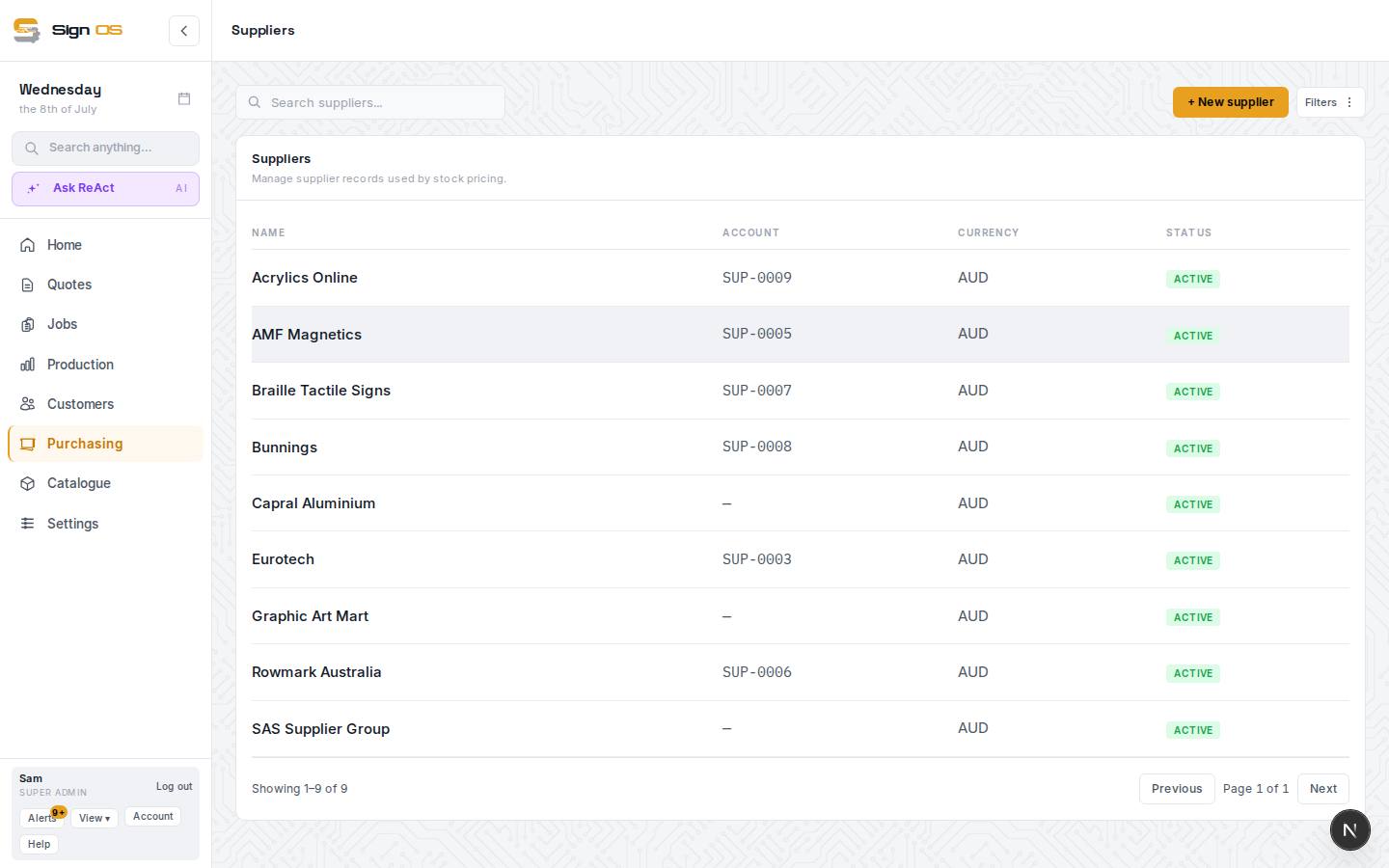The image size is (1389, 868).
Task: Click account number SUP-0007
Action: (x=757, y=391)
